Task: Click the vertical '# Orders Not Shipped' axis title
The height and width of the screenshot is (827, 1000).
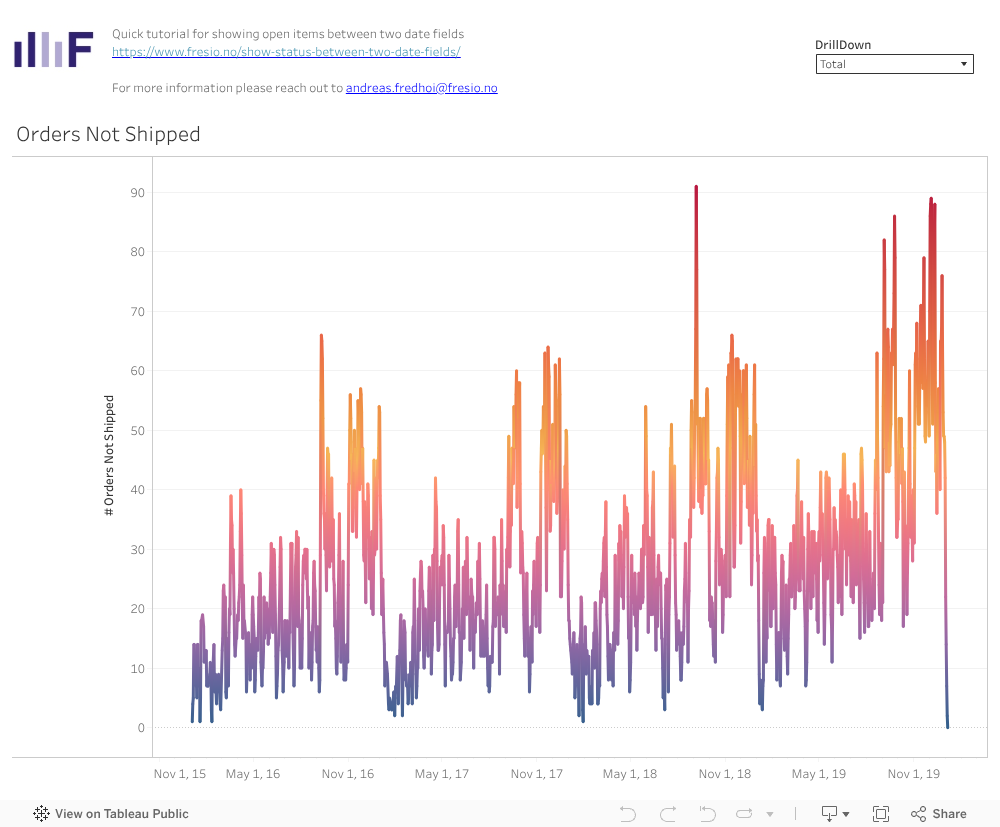Action: (x=109, y=455)
